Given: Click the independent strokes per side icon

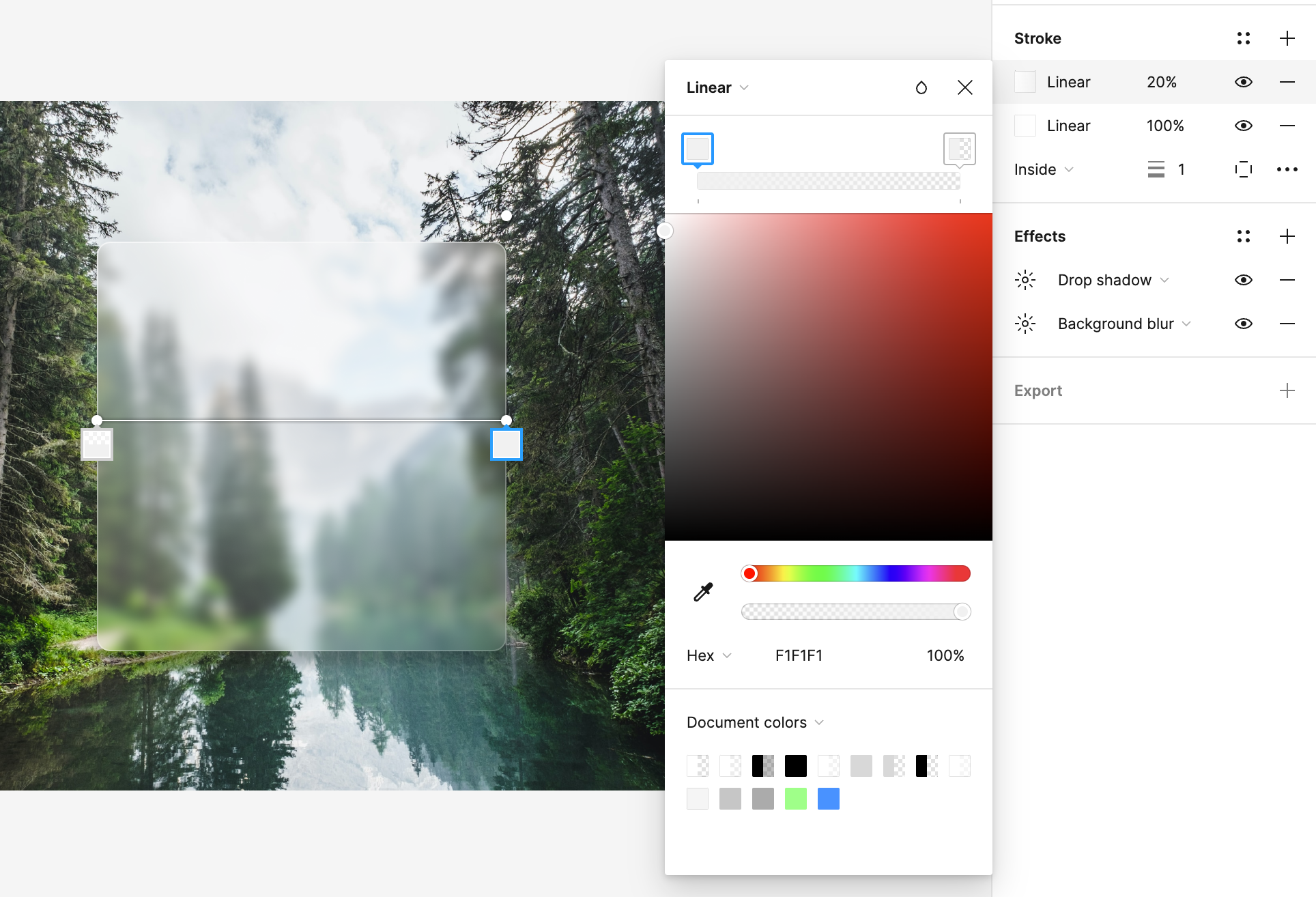Looking at the screenshot, I should (1243, 169).
